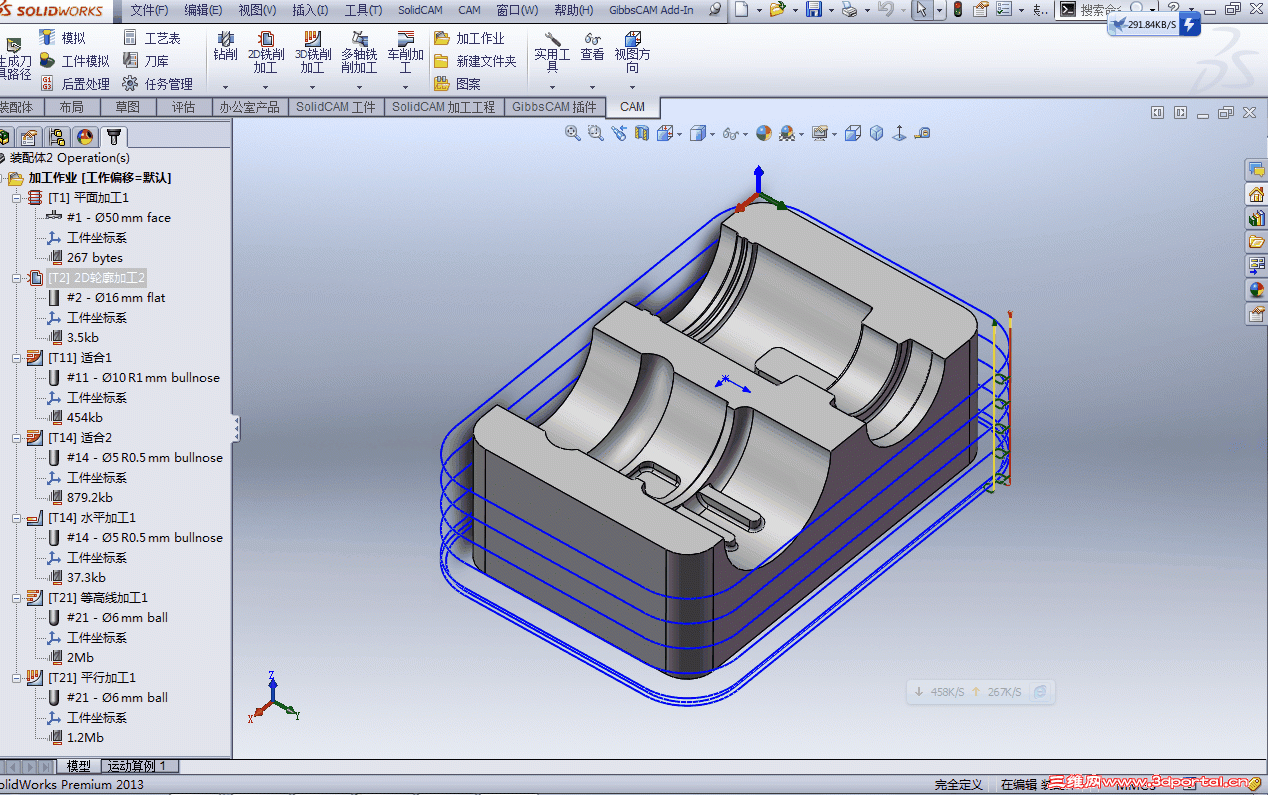The height and width of the screenshot is (795, 1268).
Task: Open the Save button dropdown arrow
Action: (x=830, y=10)
